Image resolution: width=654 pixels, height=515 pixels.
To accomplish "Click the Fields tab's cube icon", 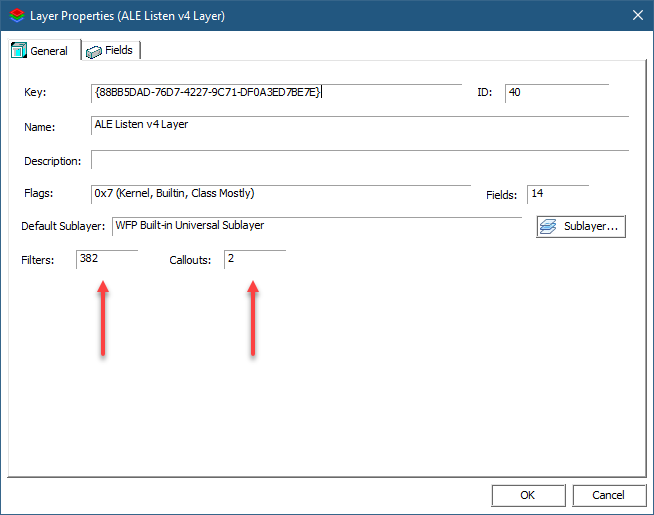I will coord(94,51).
